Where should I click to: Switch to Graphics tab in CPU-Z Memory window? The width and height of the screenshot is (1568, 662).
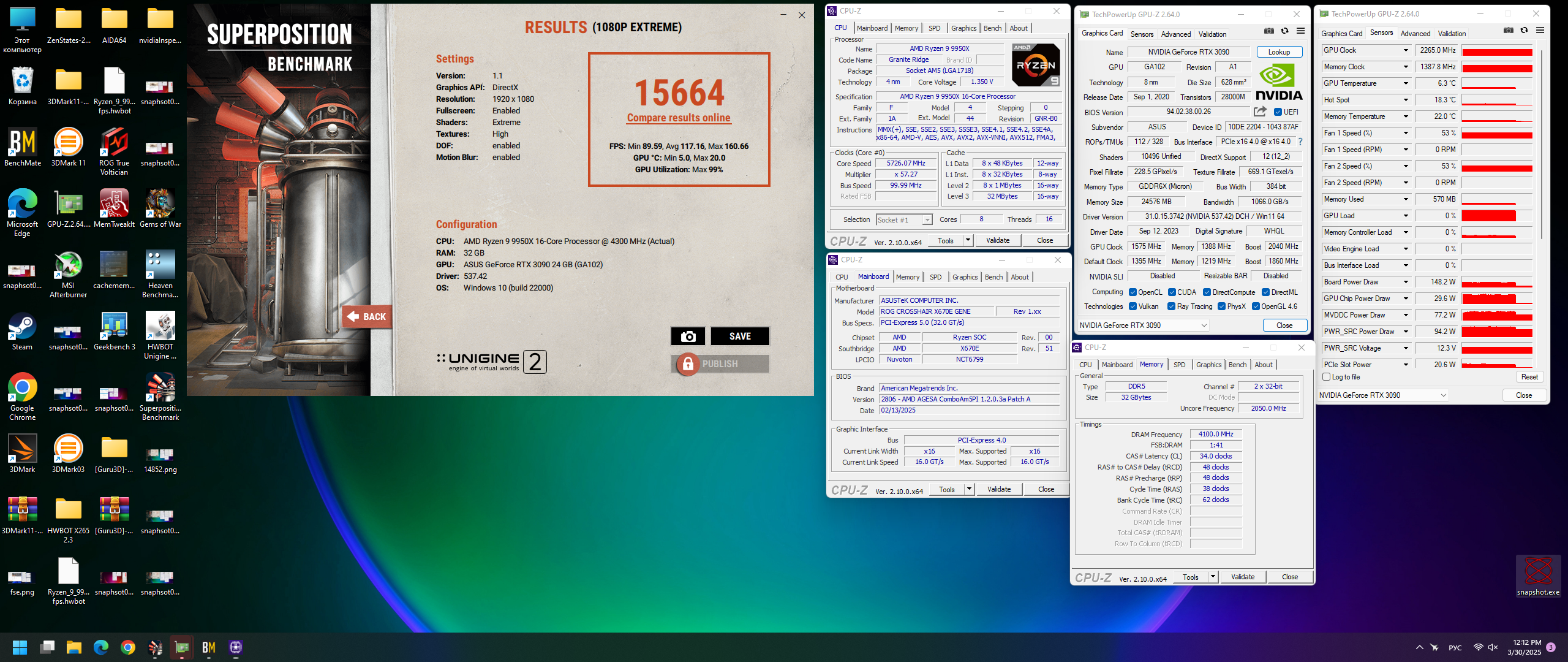coord(1209,365)
